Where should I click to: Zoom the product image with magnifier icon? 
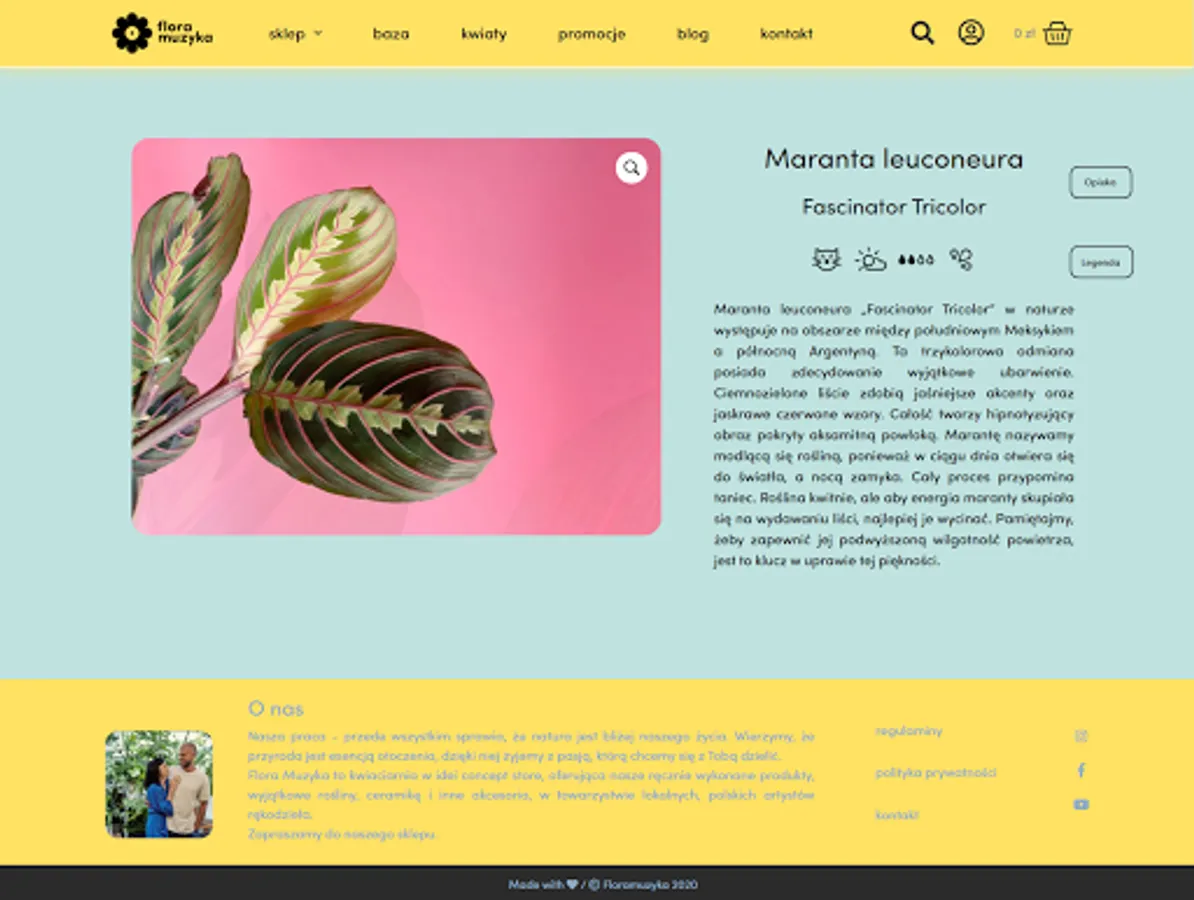631,168
